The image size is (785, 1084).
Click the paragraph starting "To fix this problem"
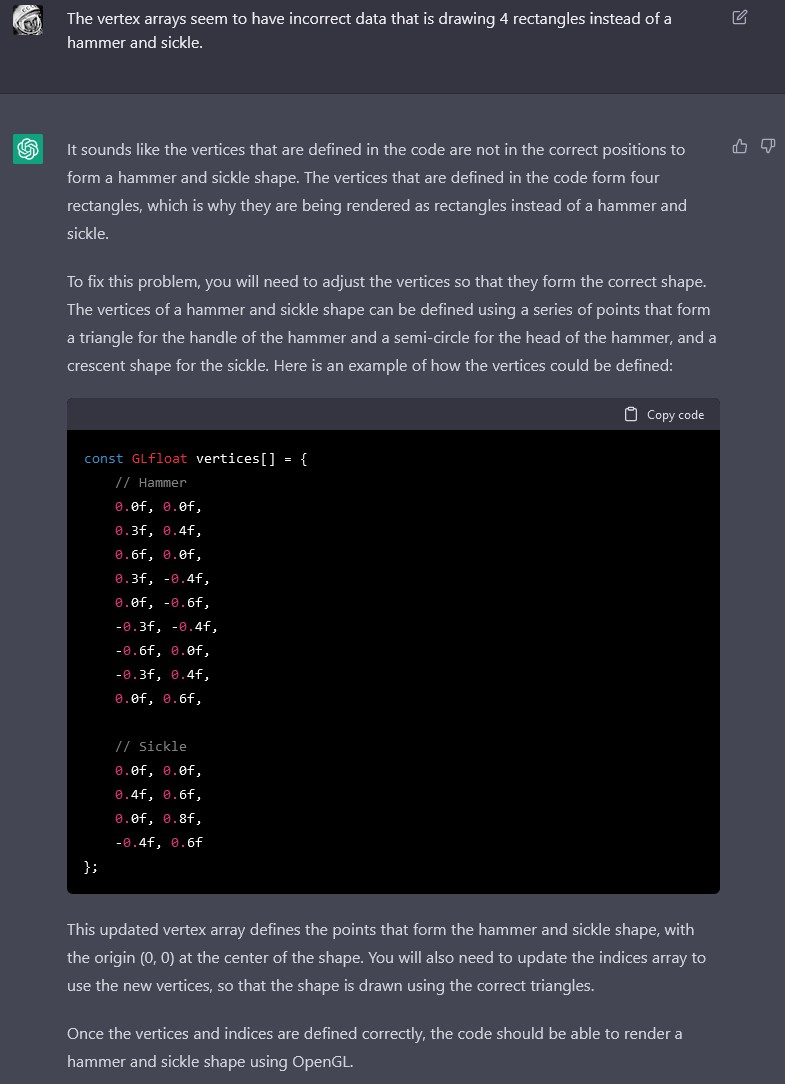tap(391, 324)
